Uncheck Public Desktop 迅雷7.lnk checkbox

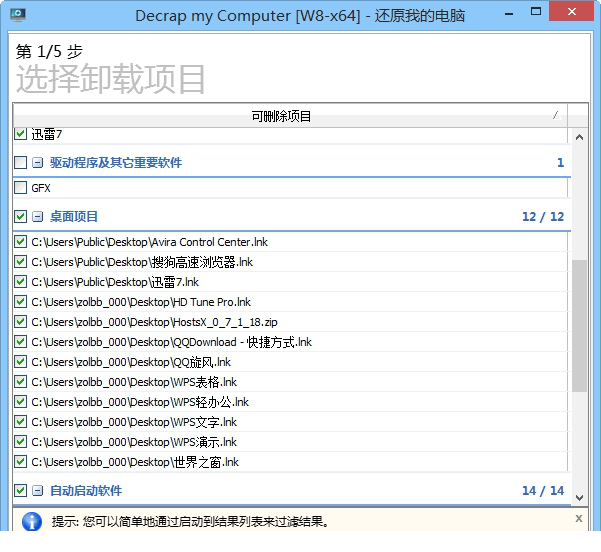point(20,282)
